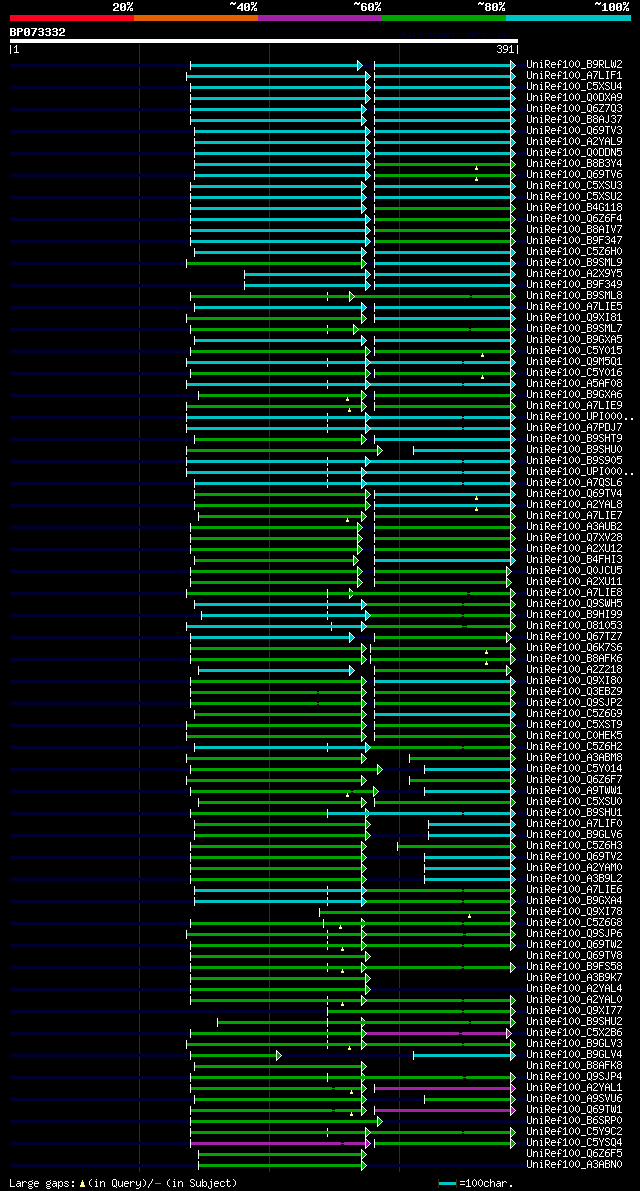
Task: Pick the UniRef100_A7PDJ7 label
Action: [574, 428]
